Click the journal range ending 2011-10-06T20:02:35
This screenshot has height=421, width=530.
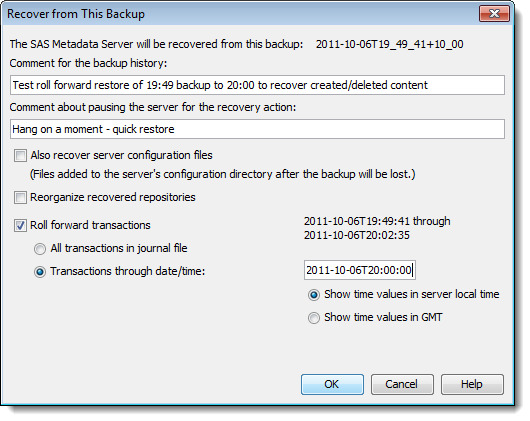click(357, 235)
